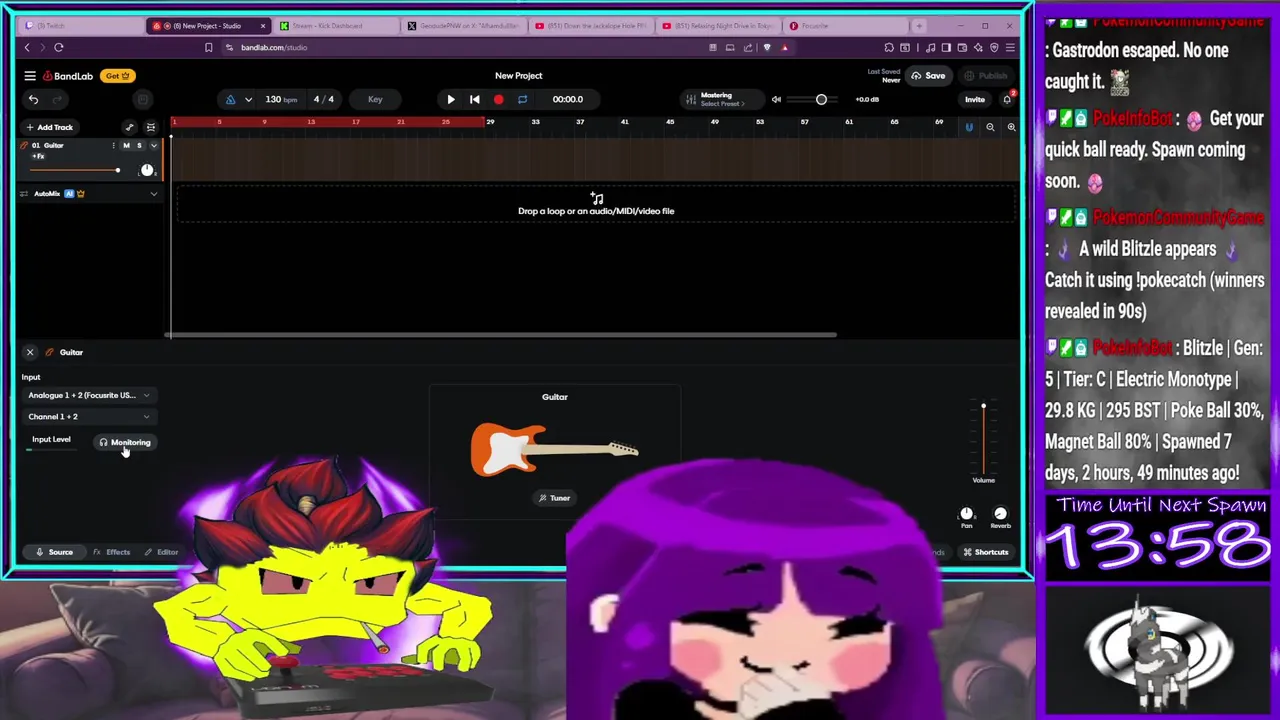Open a new browser tab
The width and height of the screenshot is (1280, 720).
(x=921, y=26)
